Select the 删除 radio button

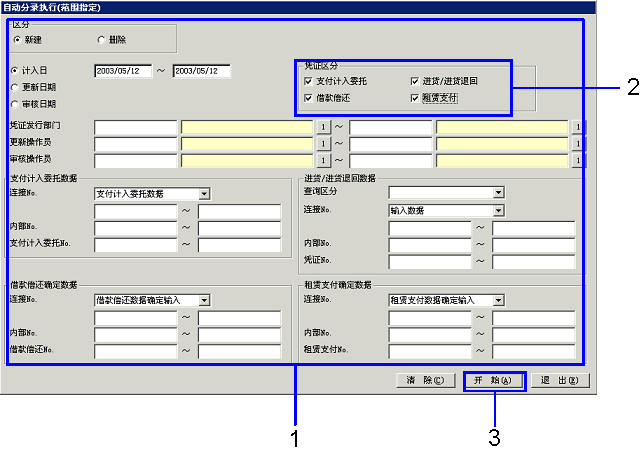click(x=101, y=40)
